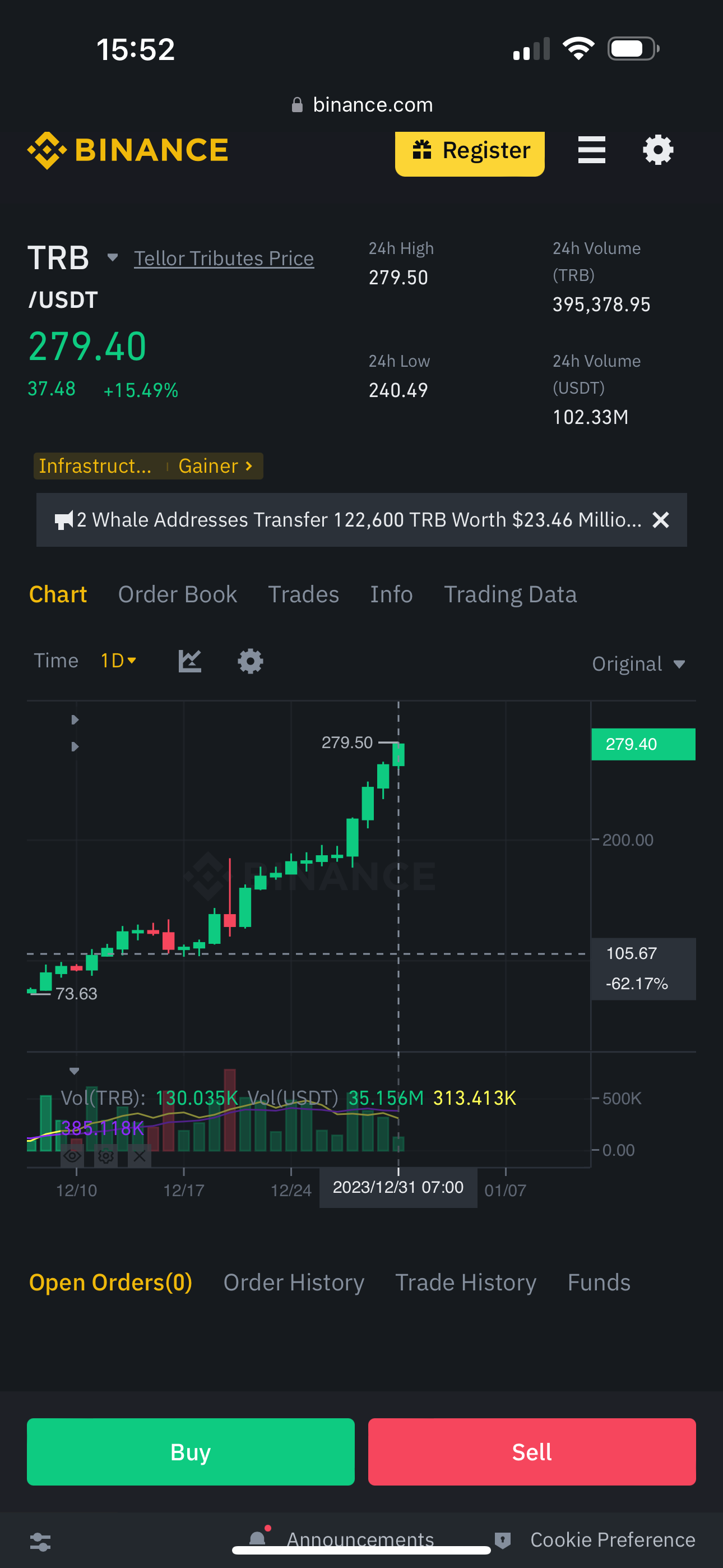The image size is (723, 1568).
Task: Select the Funds tab
Action: (x=600, y=1283)
